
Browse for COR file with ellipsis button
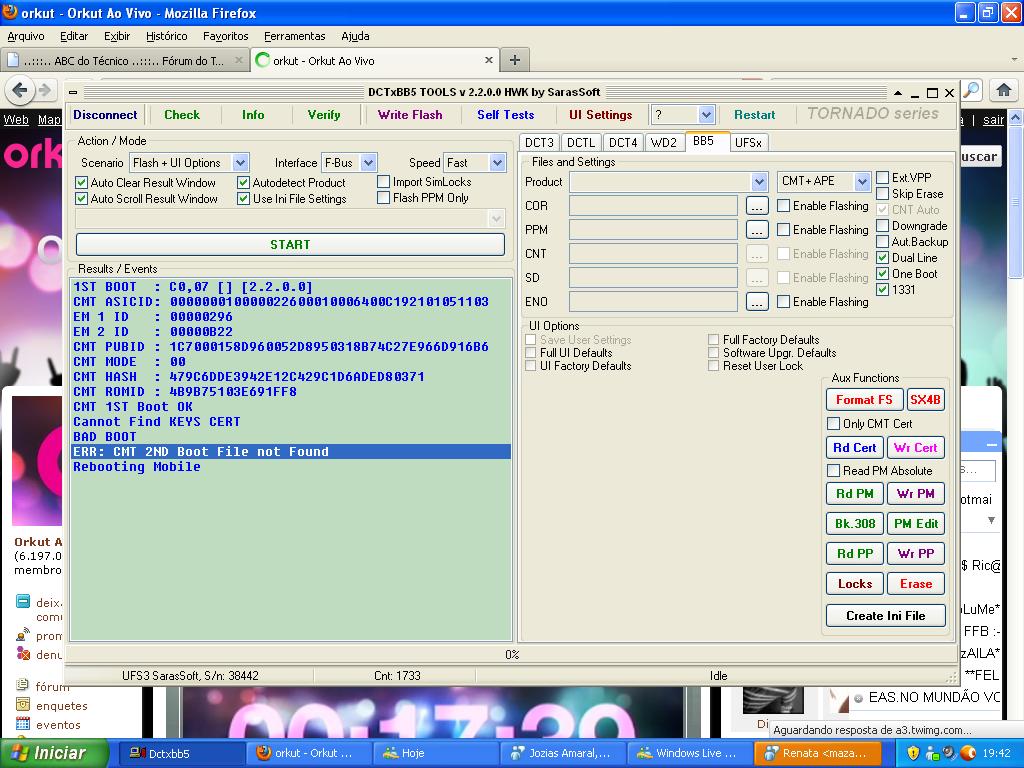click(x=756, y=206)
